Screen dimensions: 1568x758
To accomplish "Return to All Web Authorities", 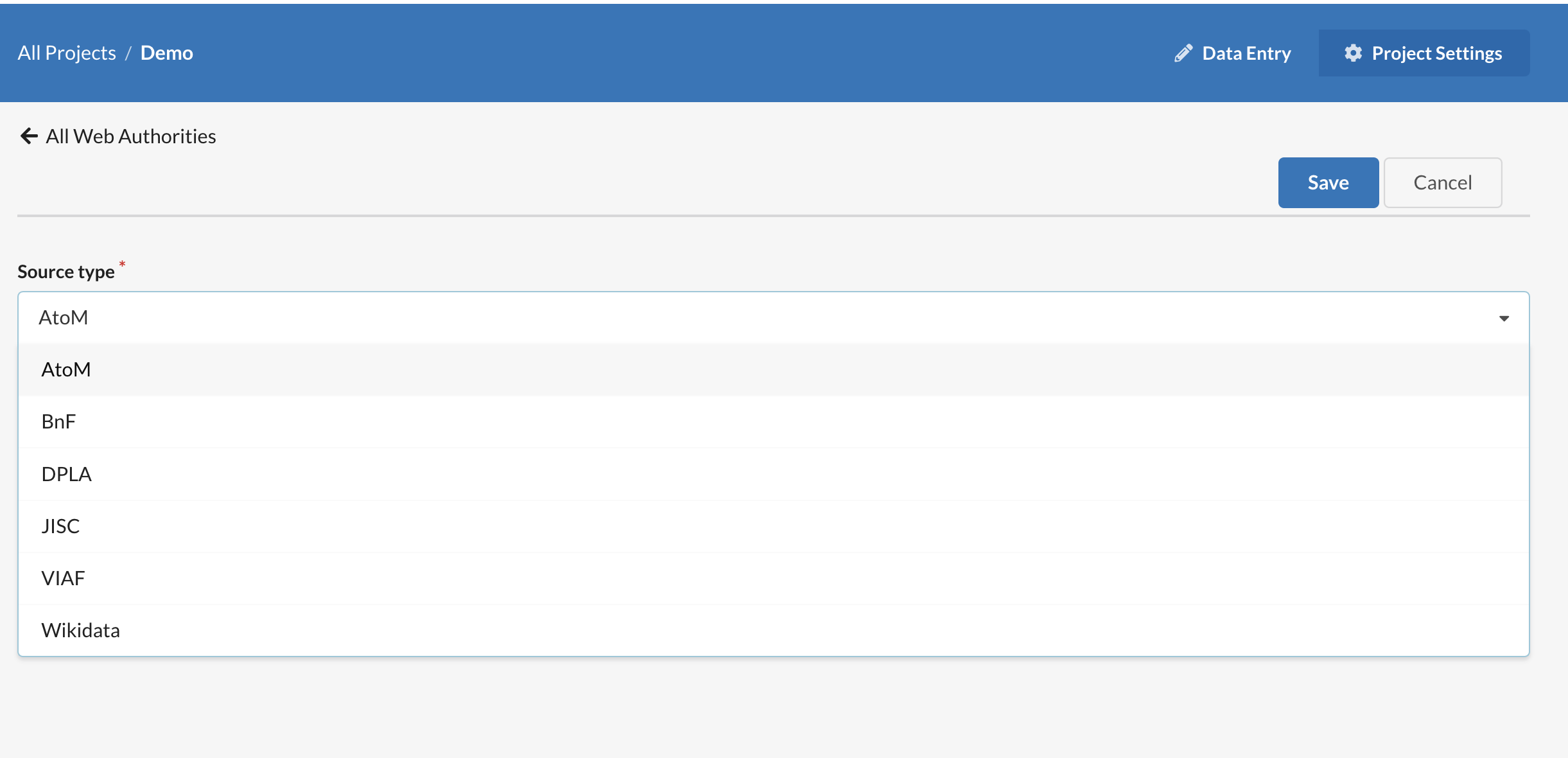I will pos(118,136).
